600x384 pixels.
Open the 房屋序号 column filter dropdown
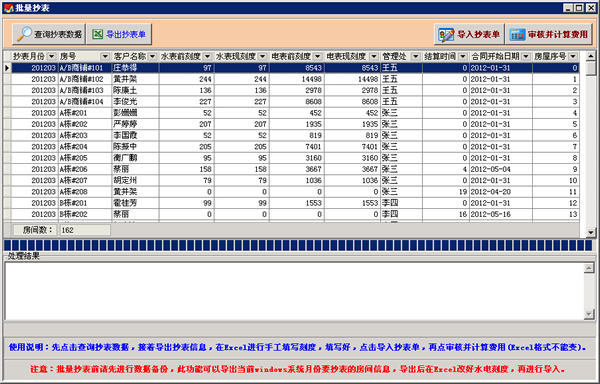(573, 57)
